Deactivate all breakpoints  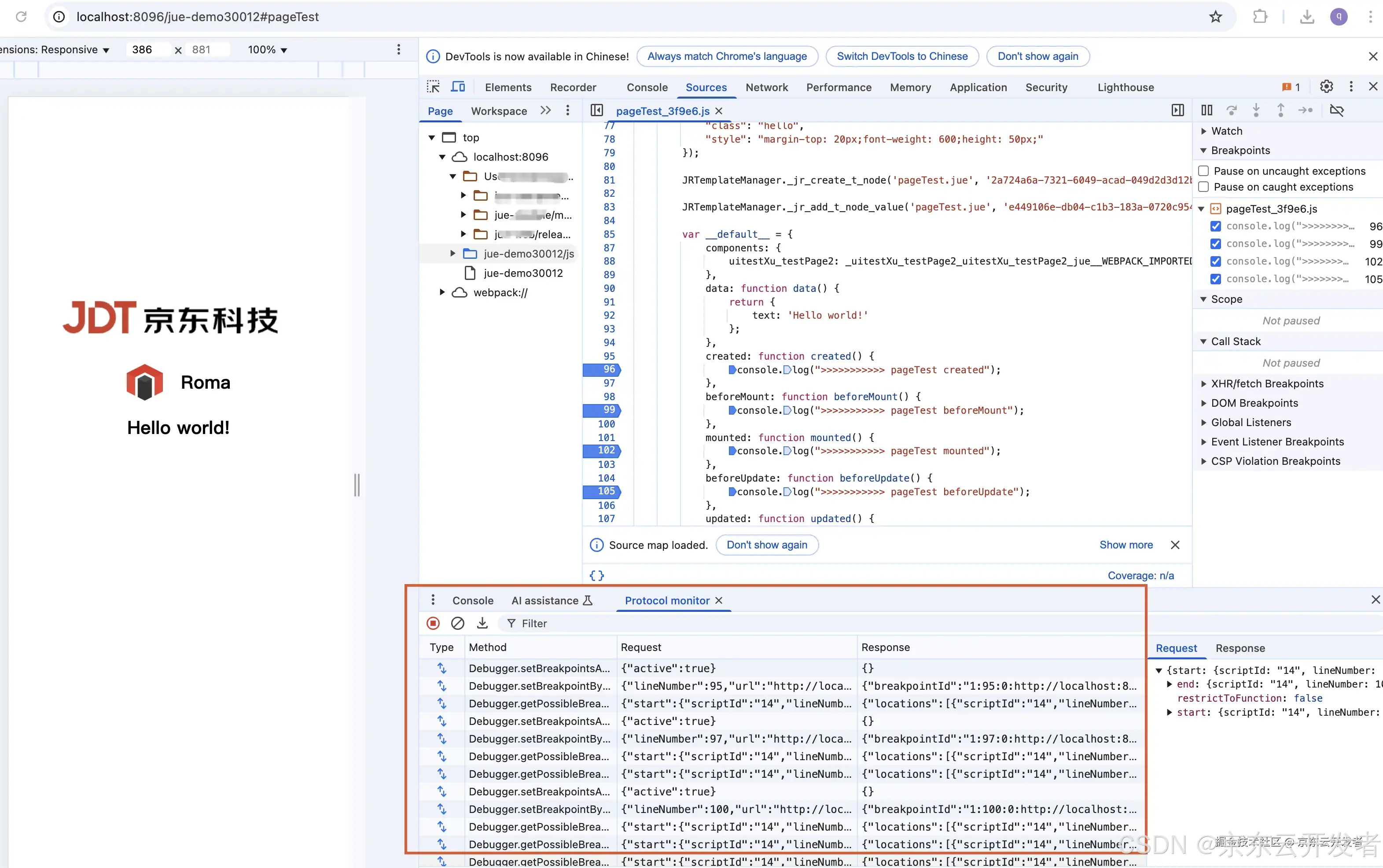(1338, 110)
